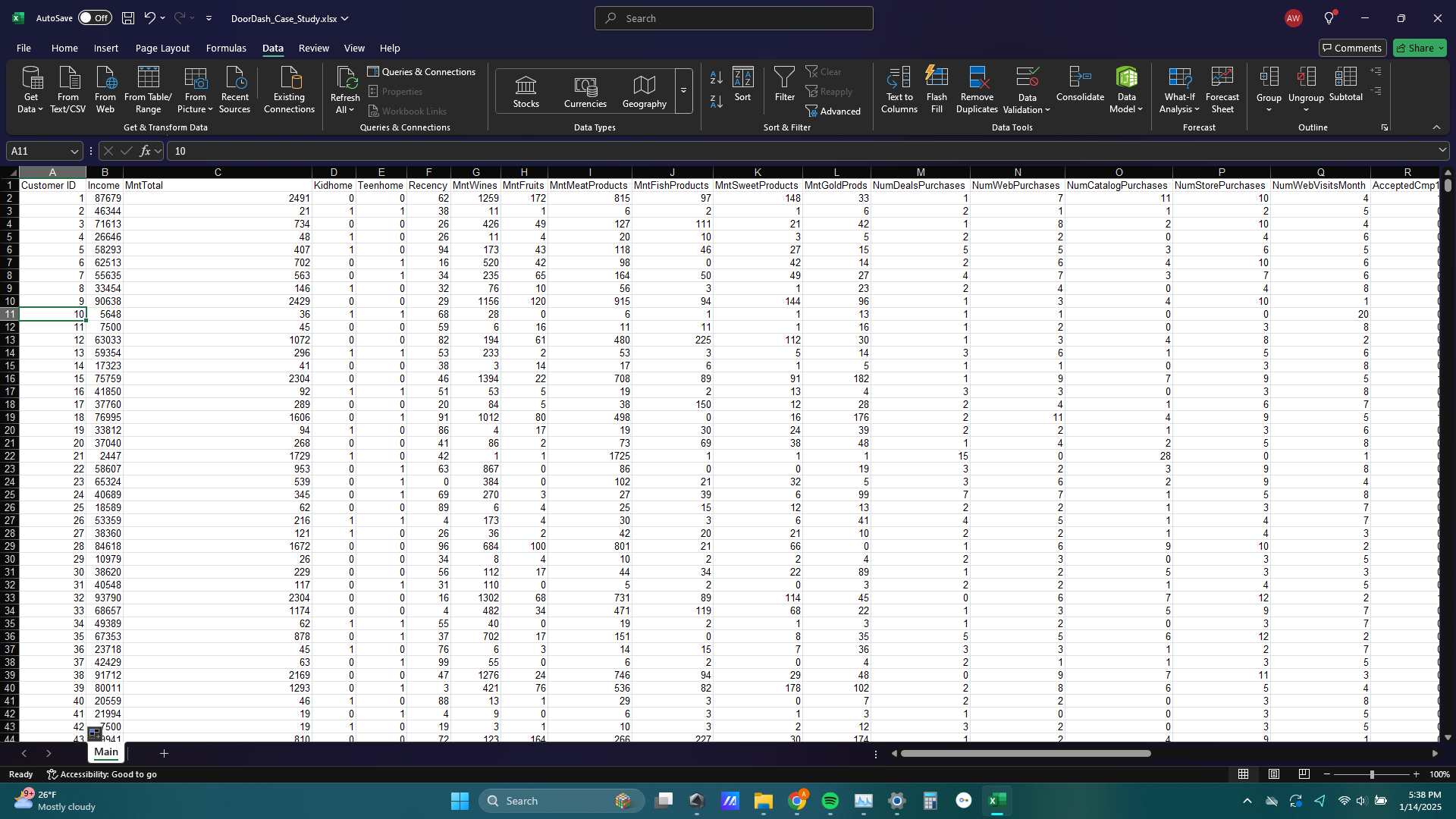Viewport: 1456px width, 819px height.
Task: Click the Filter funnel icon
Action: (784, 78)
